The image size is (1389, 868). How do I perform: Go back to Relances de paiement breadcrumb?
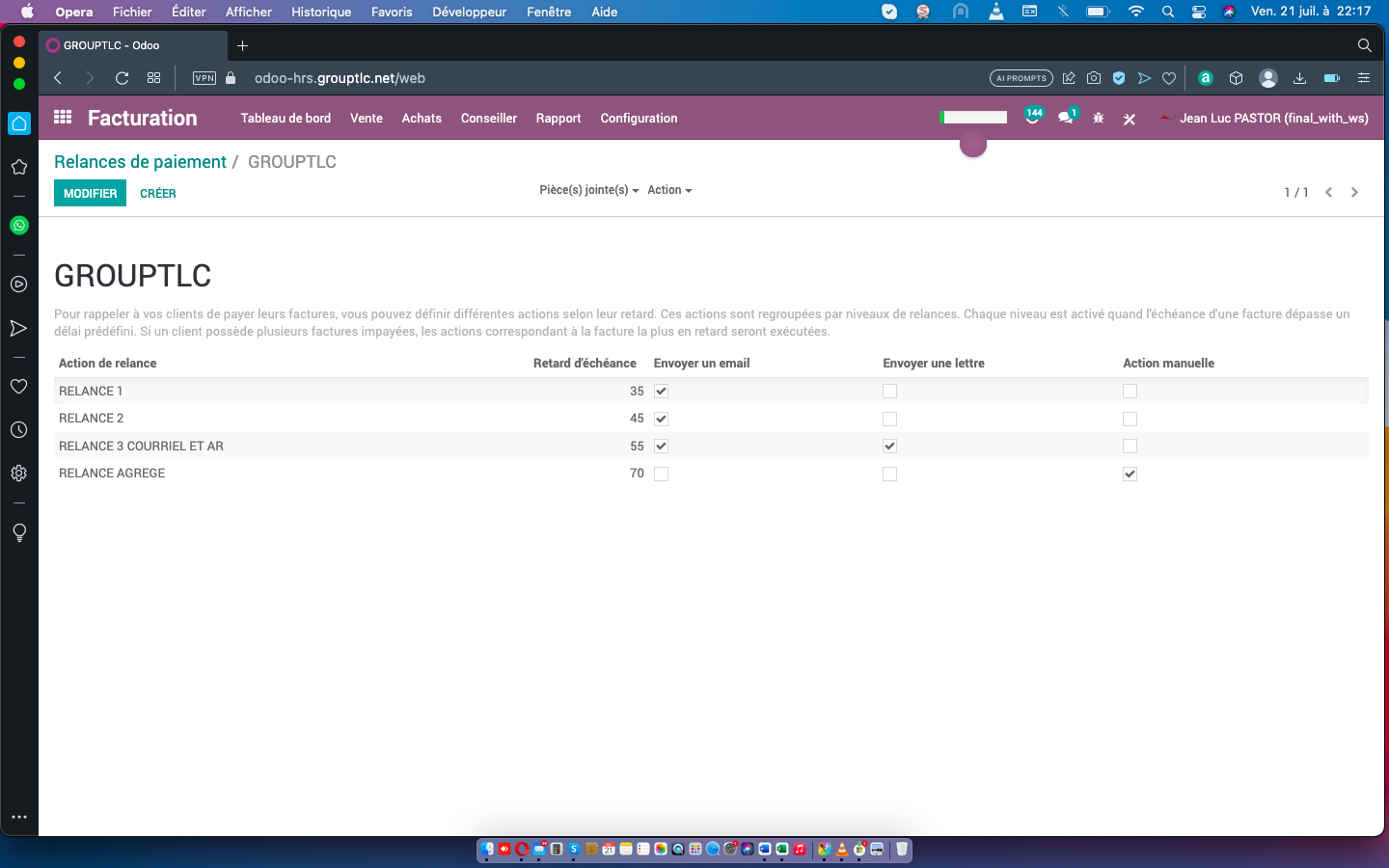140,162
